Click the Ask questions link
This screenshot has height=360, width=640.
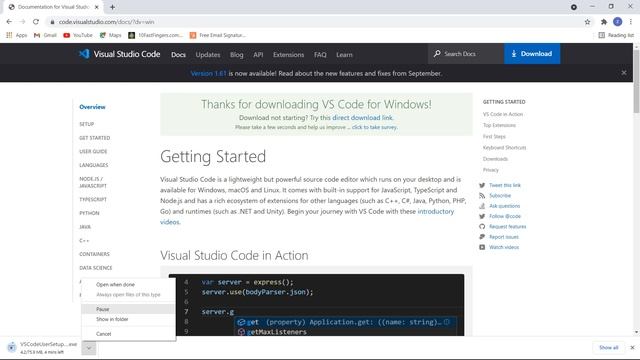(x=504, y=206)
